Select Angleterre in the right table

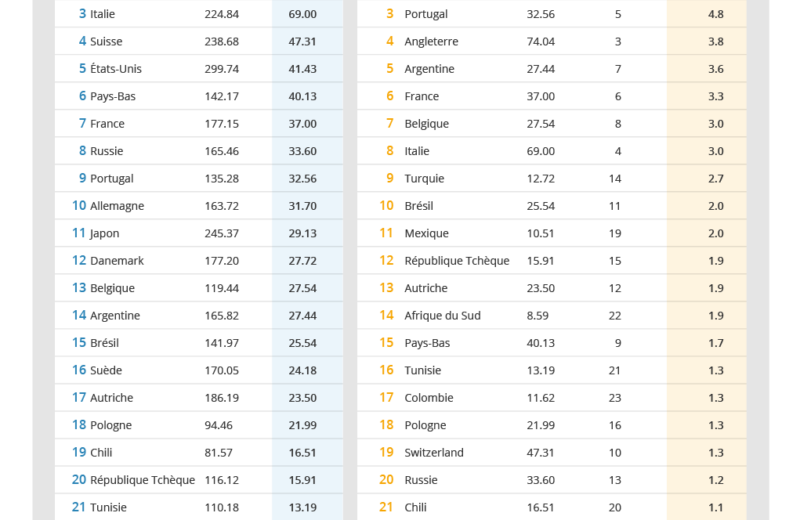coord(431,42)
